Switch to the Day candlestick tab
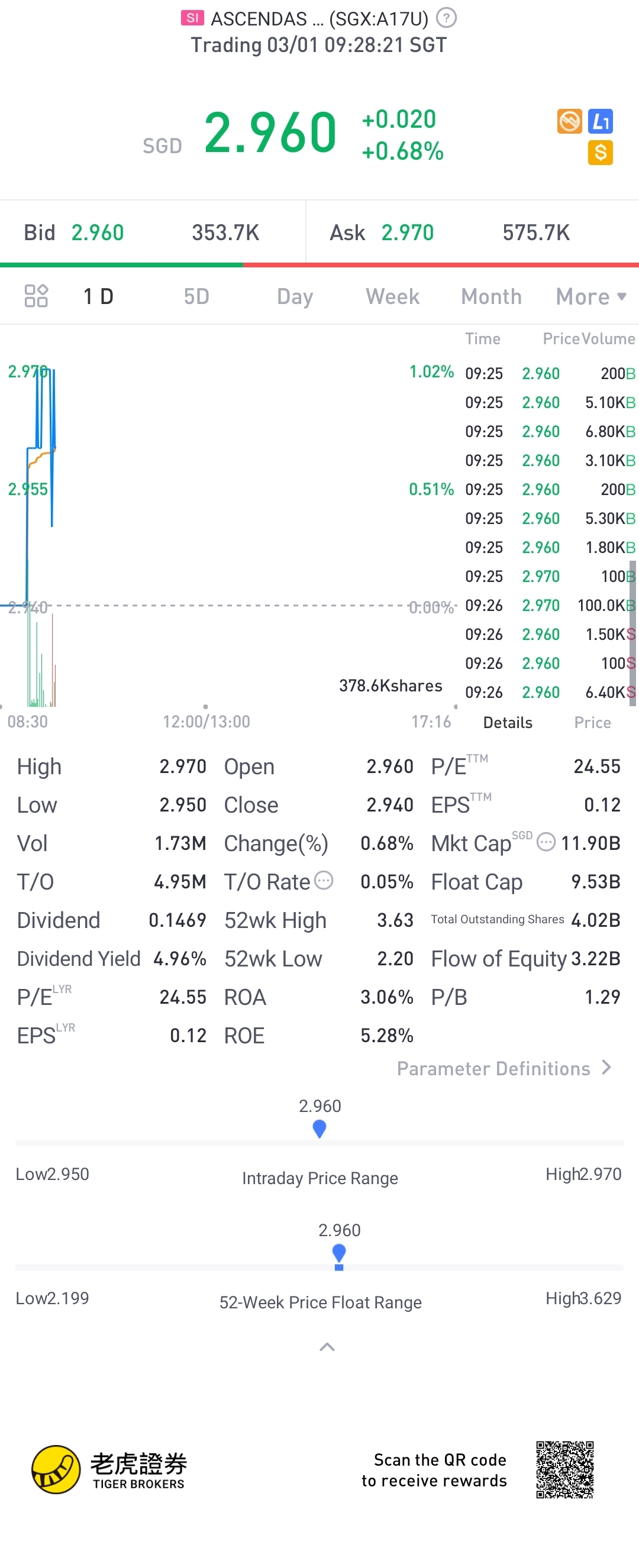This screenshot has width=639, height=1568. coord(295,296)
